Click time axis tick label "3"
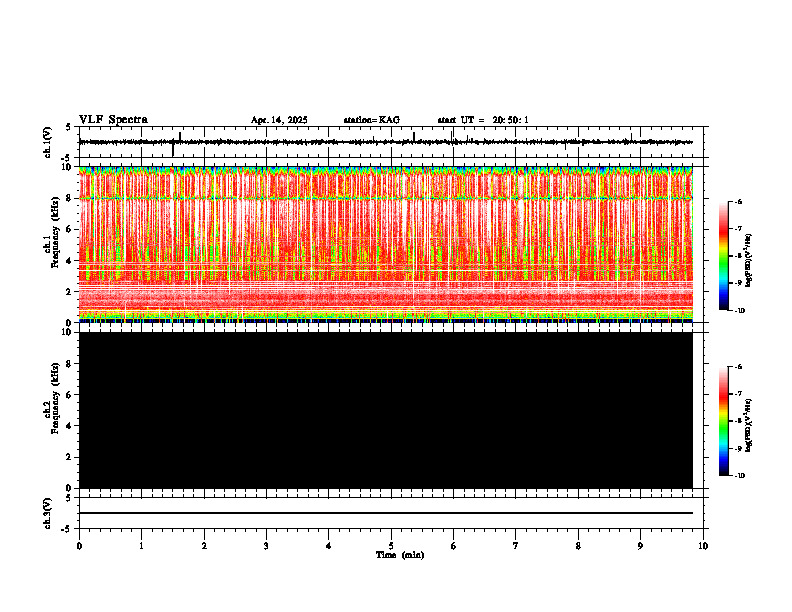 tap(266, 546)
